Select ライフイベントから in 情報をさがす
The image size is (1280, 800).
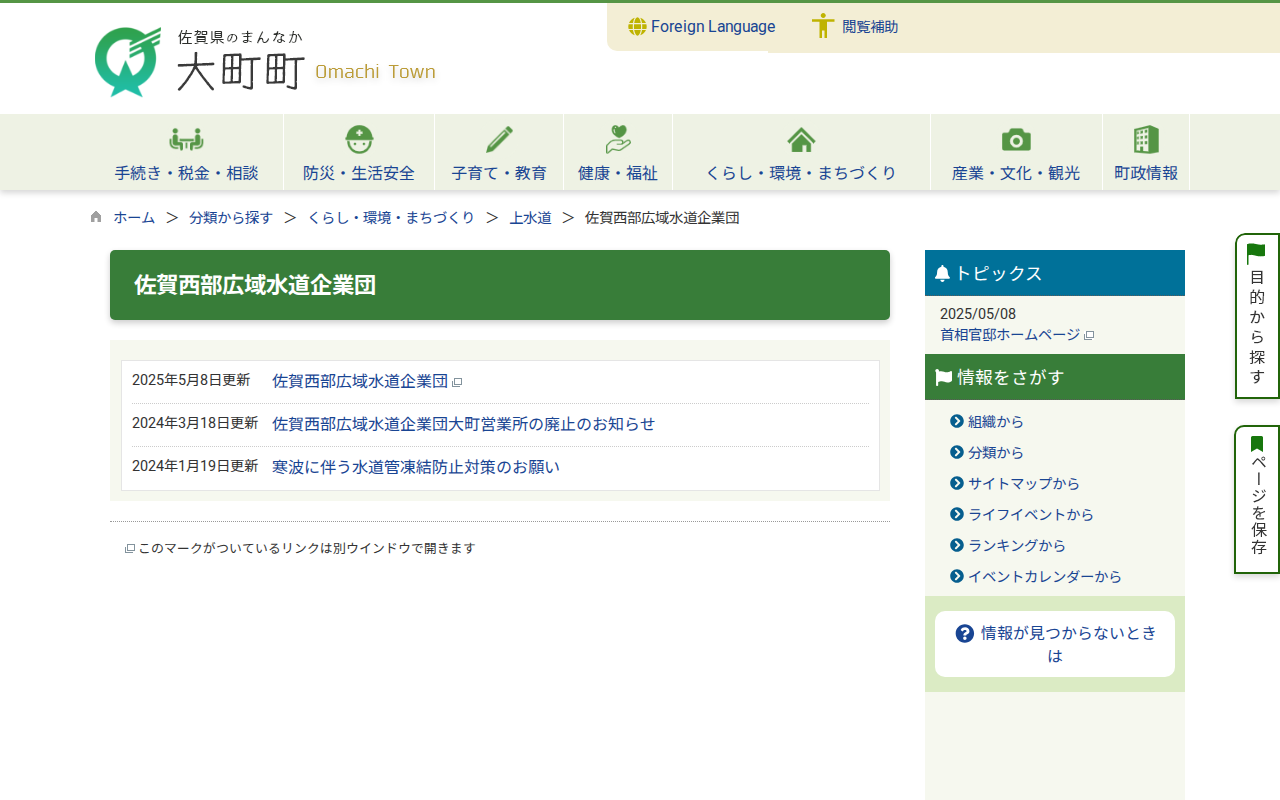1031,515
